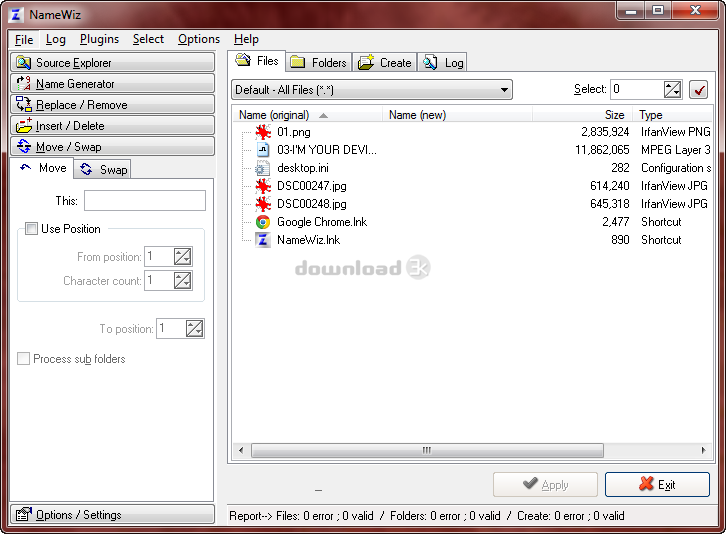Toggle Process sub folders checkbox
Screen dimensions: 726x534
point(23,358)
